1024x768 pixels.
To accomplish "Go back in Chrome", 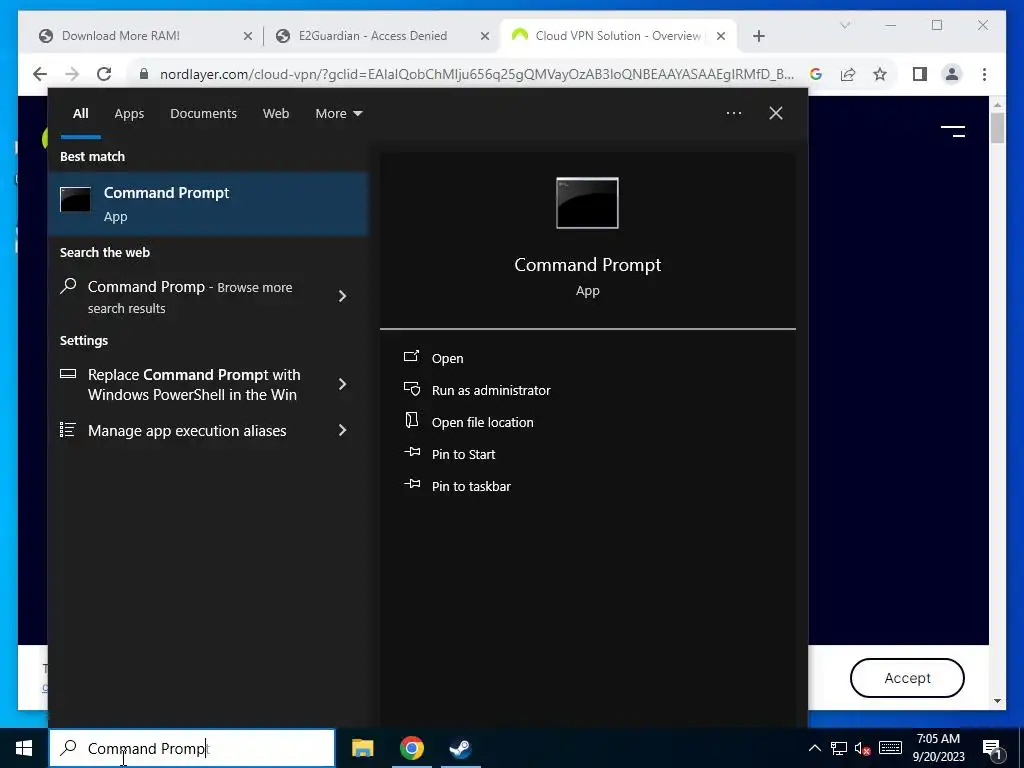I will pos(40,74).
